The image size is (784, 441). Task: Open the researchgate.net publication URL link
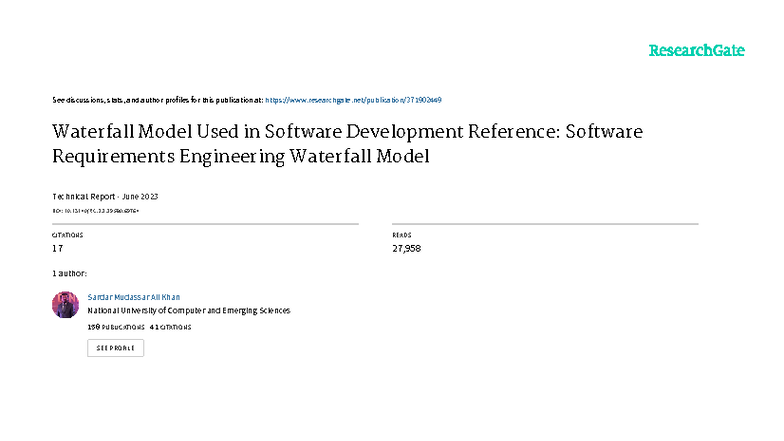[x=353, y=100]
